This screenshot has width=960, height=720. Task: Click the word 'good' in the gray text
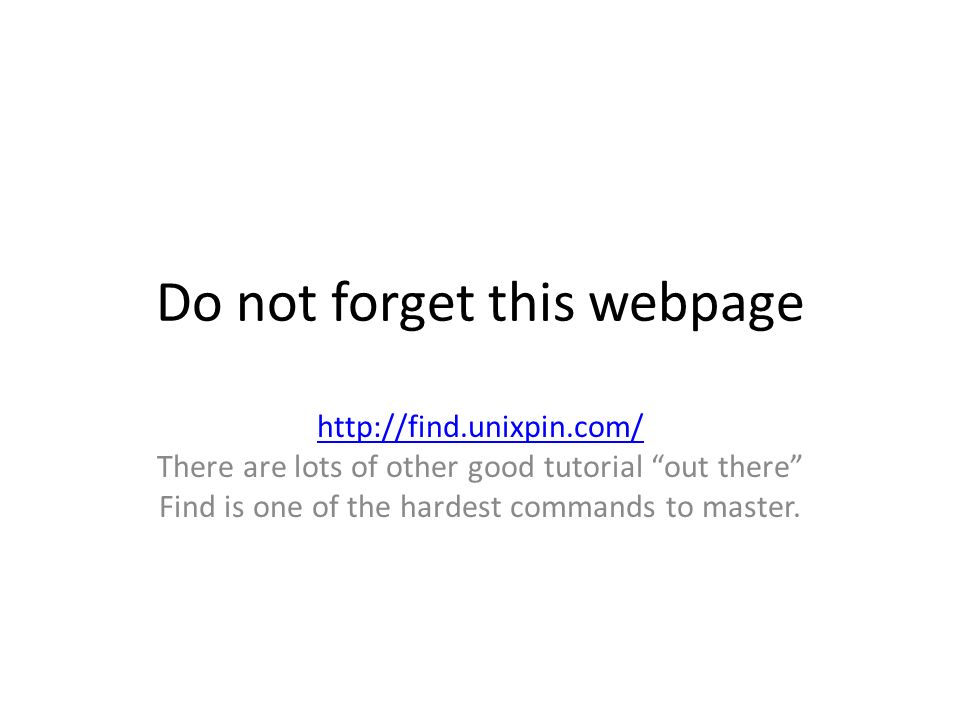(x=501, y=469)
